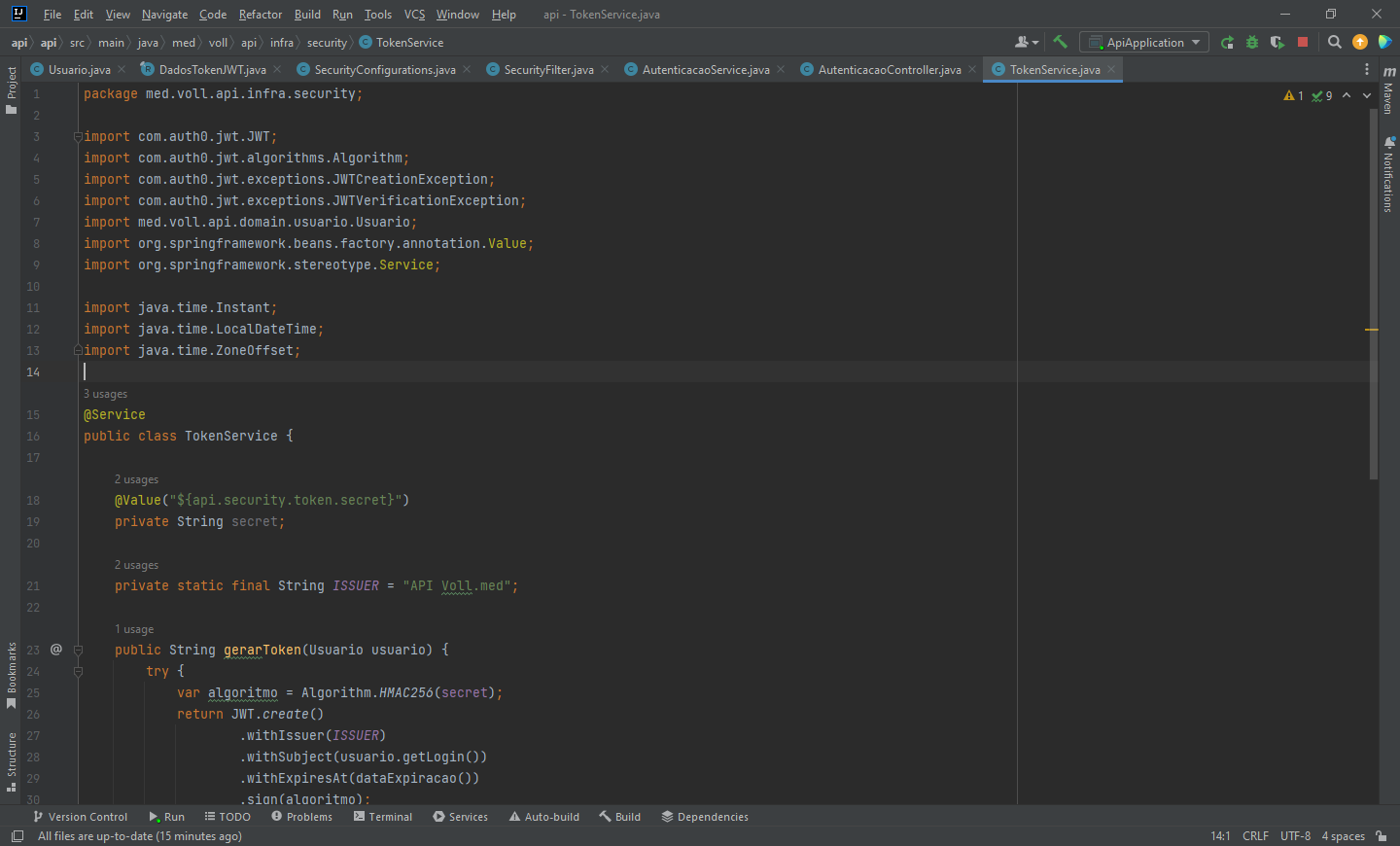The width and height of the screenshot is (1400, 846).
Task: Open the Build tool window at the bottom
Action: tap(620, 817)
